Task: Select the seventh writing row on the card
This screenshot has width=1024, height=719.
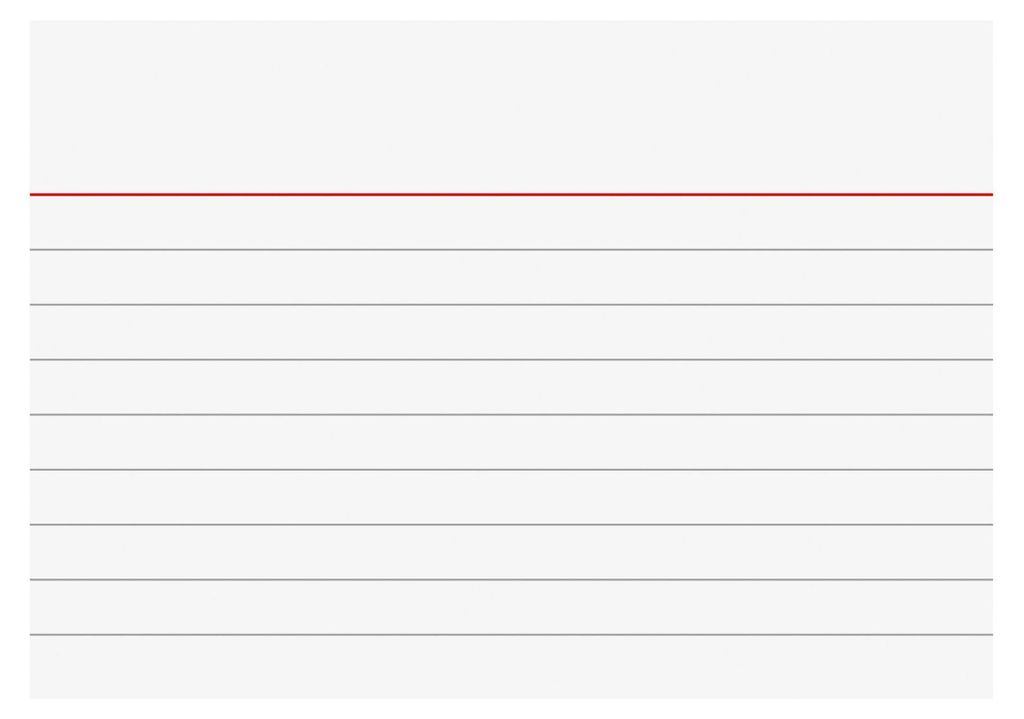Action: (511, 552)
